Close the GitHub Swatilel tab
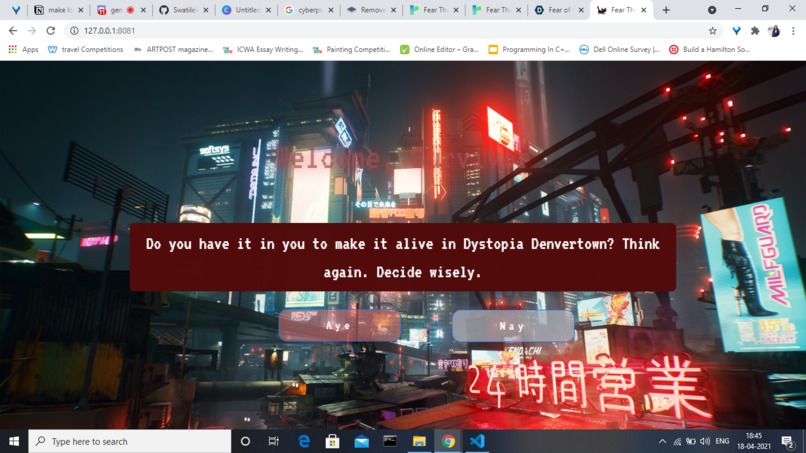806x453 pixels. point(206,10)
